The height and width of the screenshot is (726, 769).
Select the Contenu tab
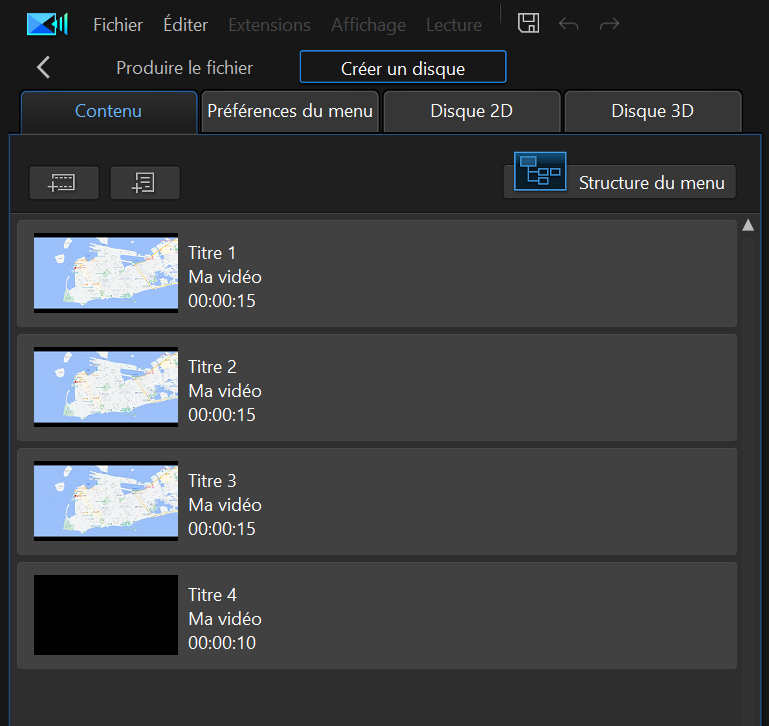tap(108, 111)
